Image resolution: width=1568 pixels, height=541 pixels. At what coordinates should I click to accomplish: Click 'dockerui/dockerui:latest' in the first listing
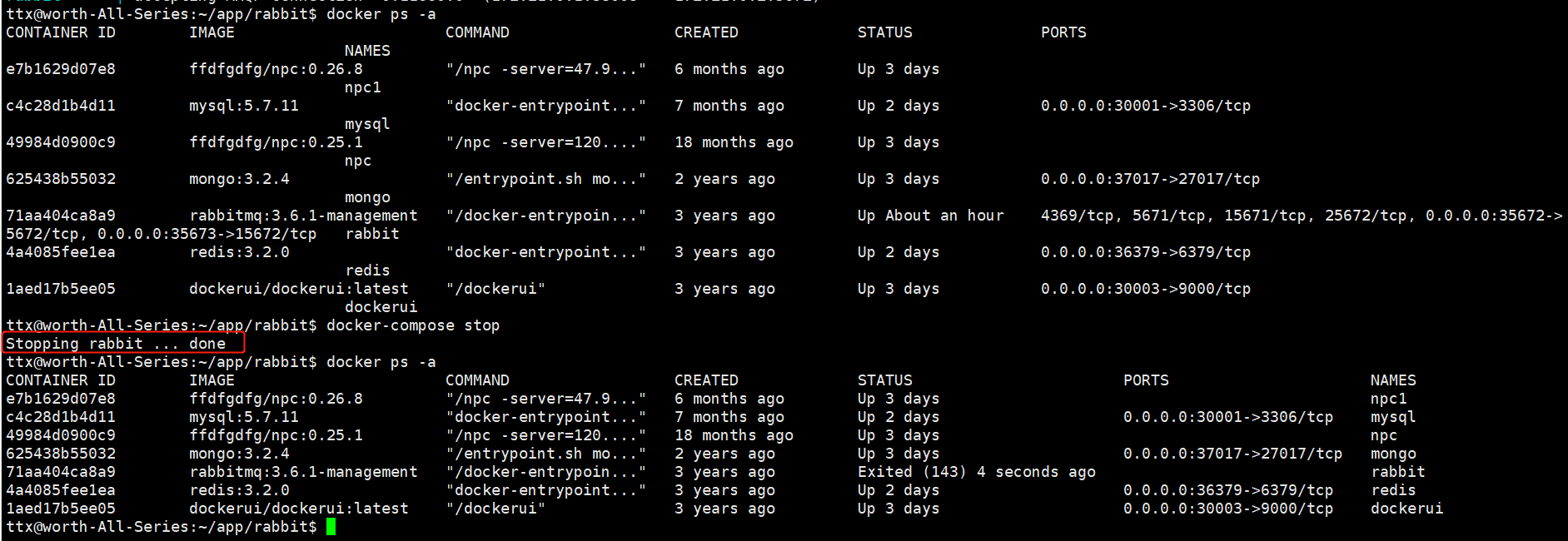pyautogui.click(x=299, y=289)
